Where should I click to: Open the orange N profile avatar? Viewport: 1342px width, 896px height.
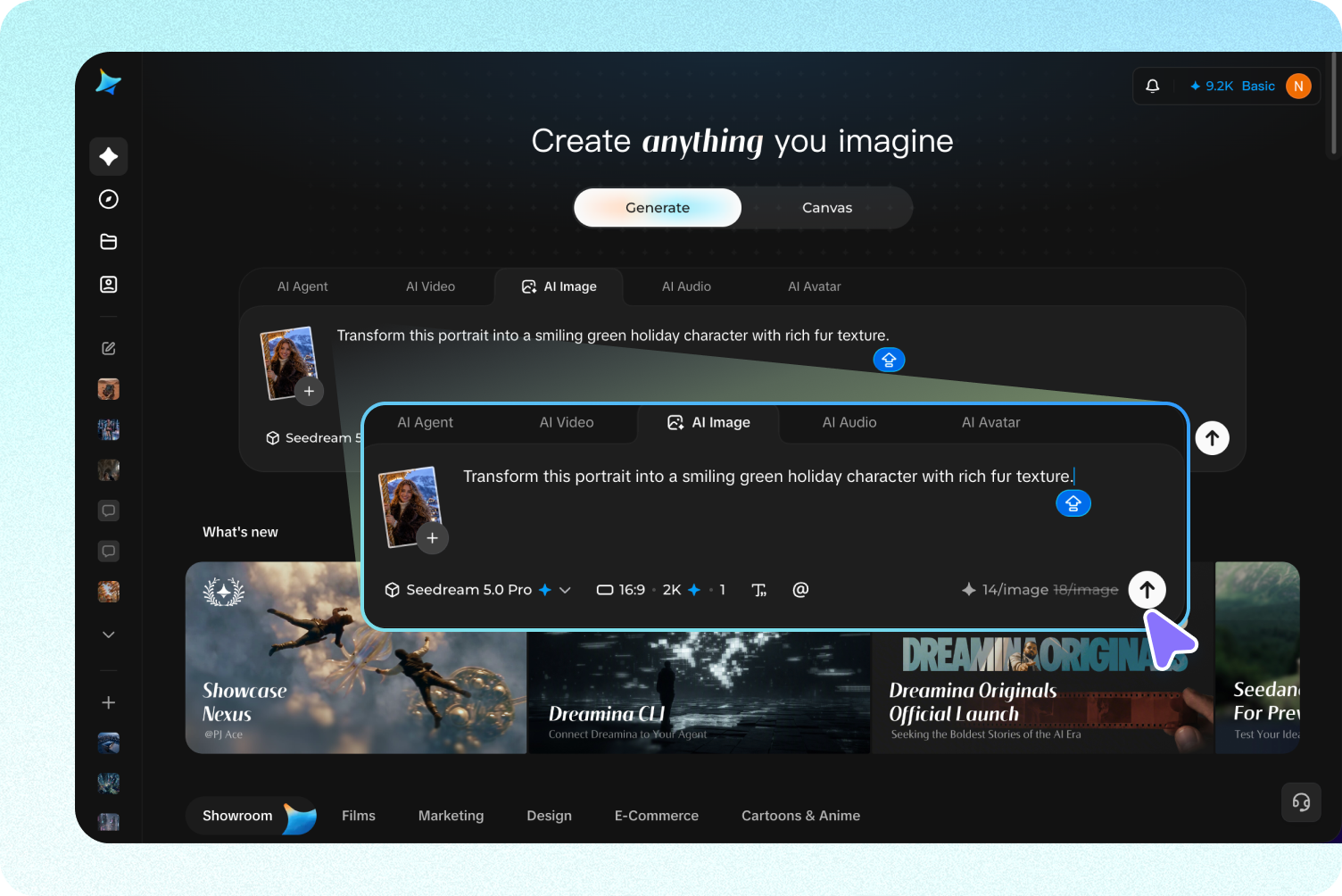(x=1298, y=86)
